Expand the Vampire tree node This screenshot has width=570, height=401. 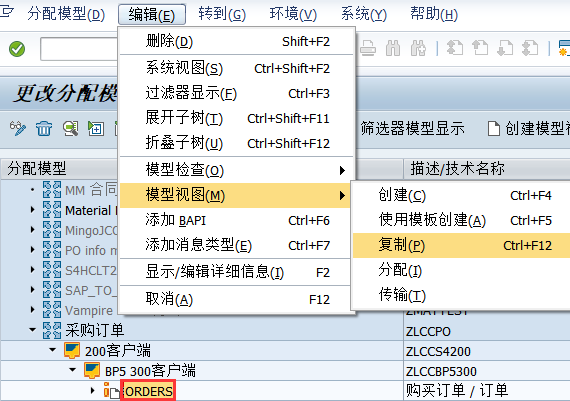click(x=33, y=310)
